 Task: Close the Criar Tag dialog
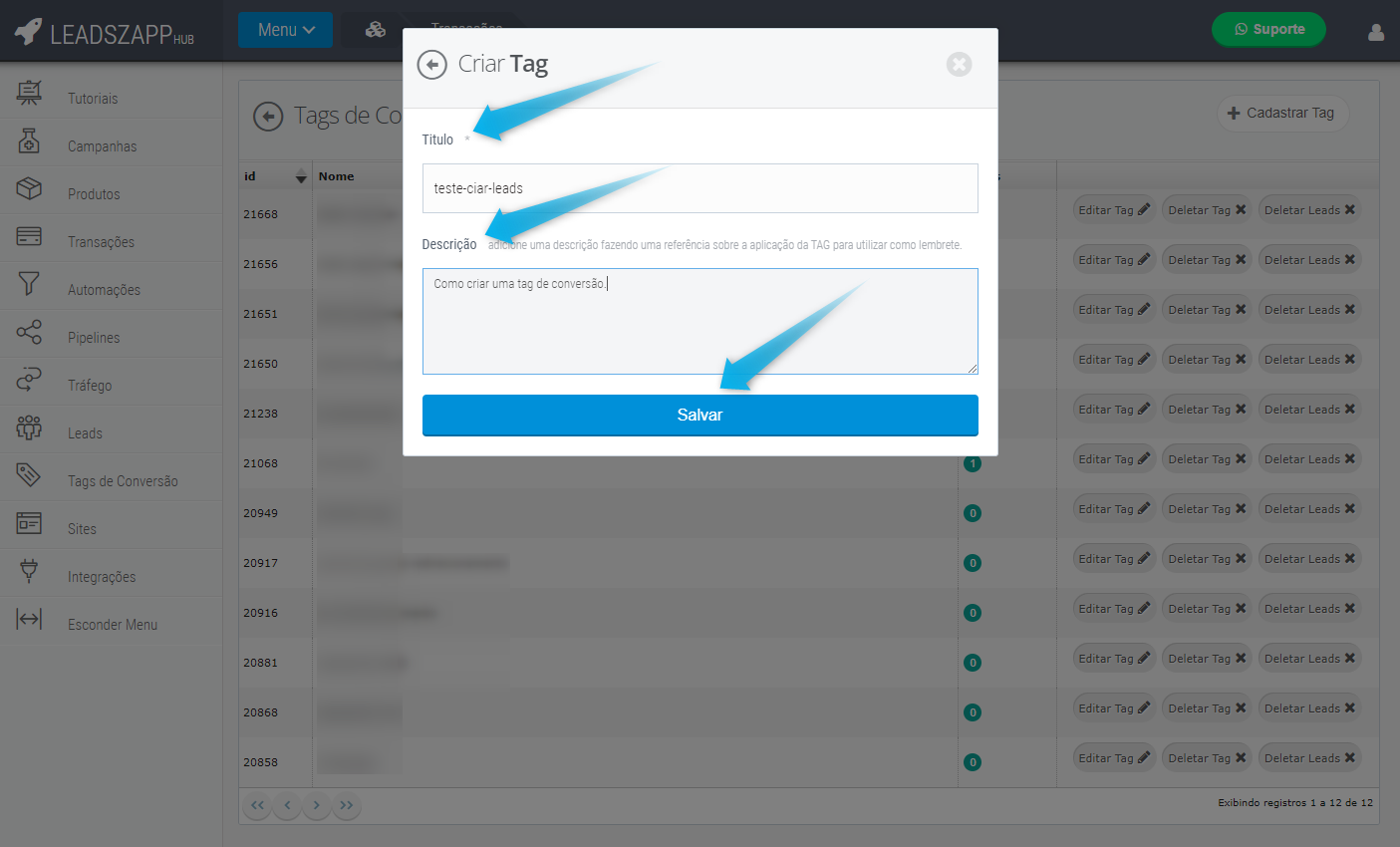[x=959, y=65]
